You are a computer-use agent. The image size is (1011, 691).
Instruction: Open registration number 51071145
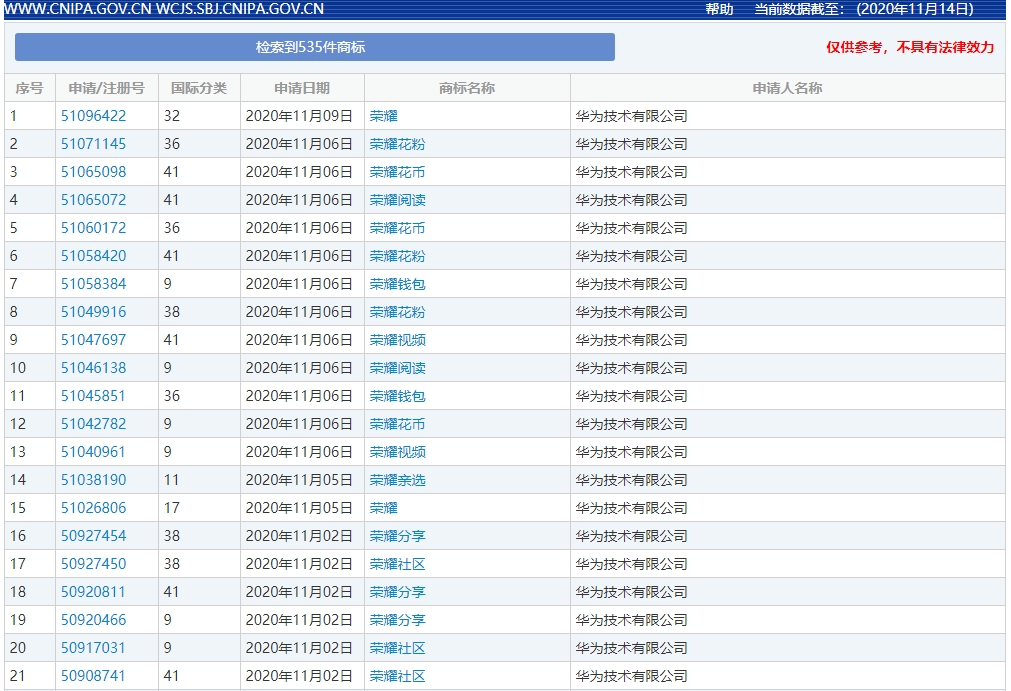(x=93, y=144)
